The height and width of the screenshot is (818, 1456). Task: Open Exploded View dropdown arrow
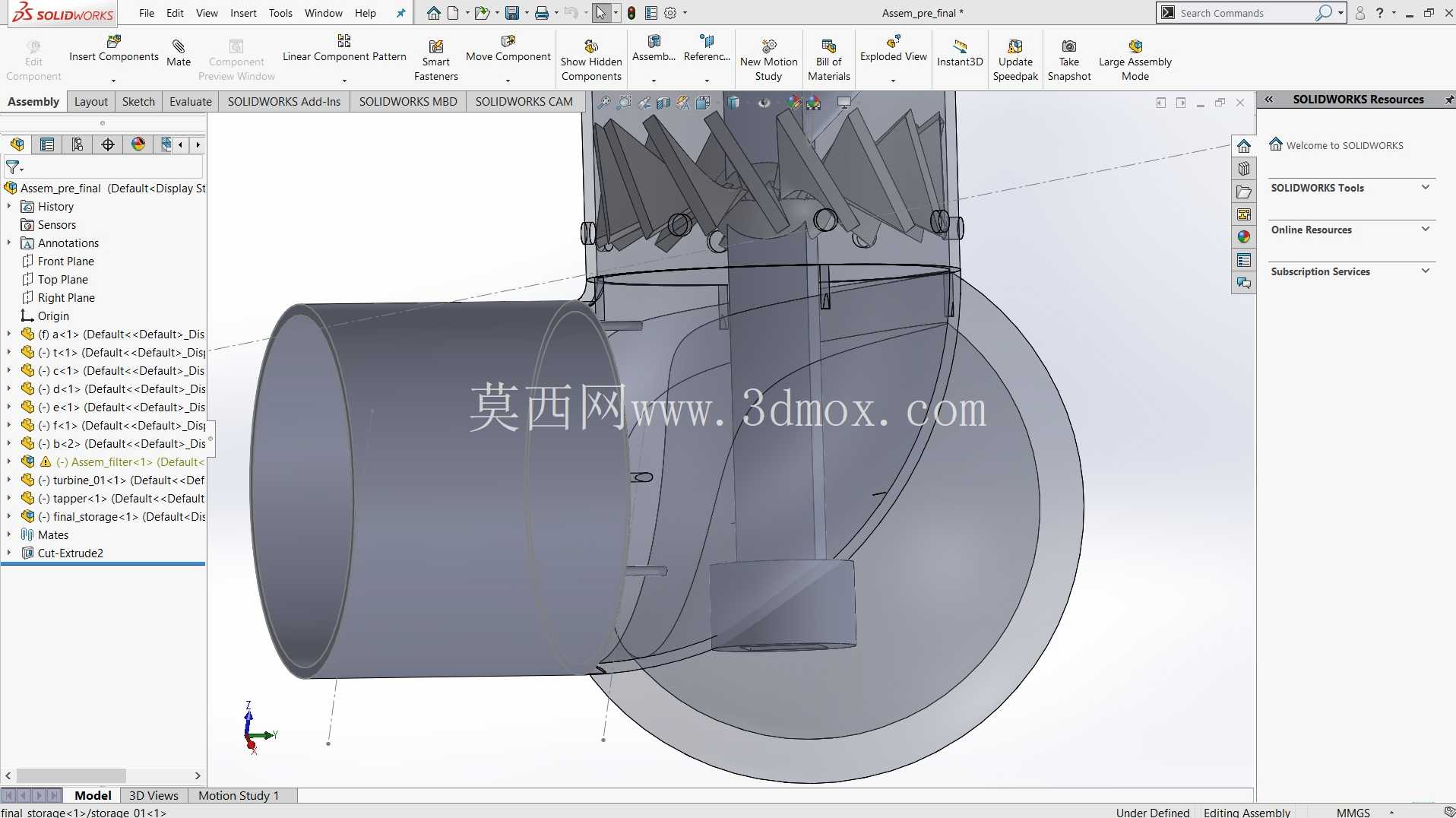[893, 81]
